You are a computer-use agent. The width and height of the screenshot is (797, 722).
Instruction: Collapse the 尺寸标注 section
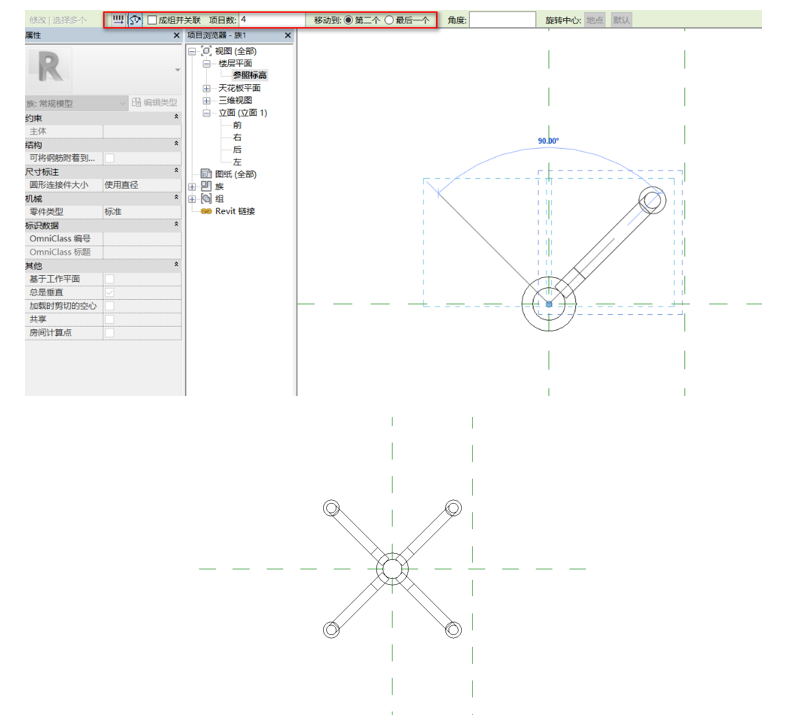tap(176, 171)
